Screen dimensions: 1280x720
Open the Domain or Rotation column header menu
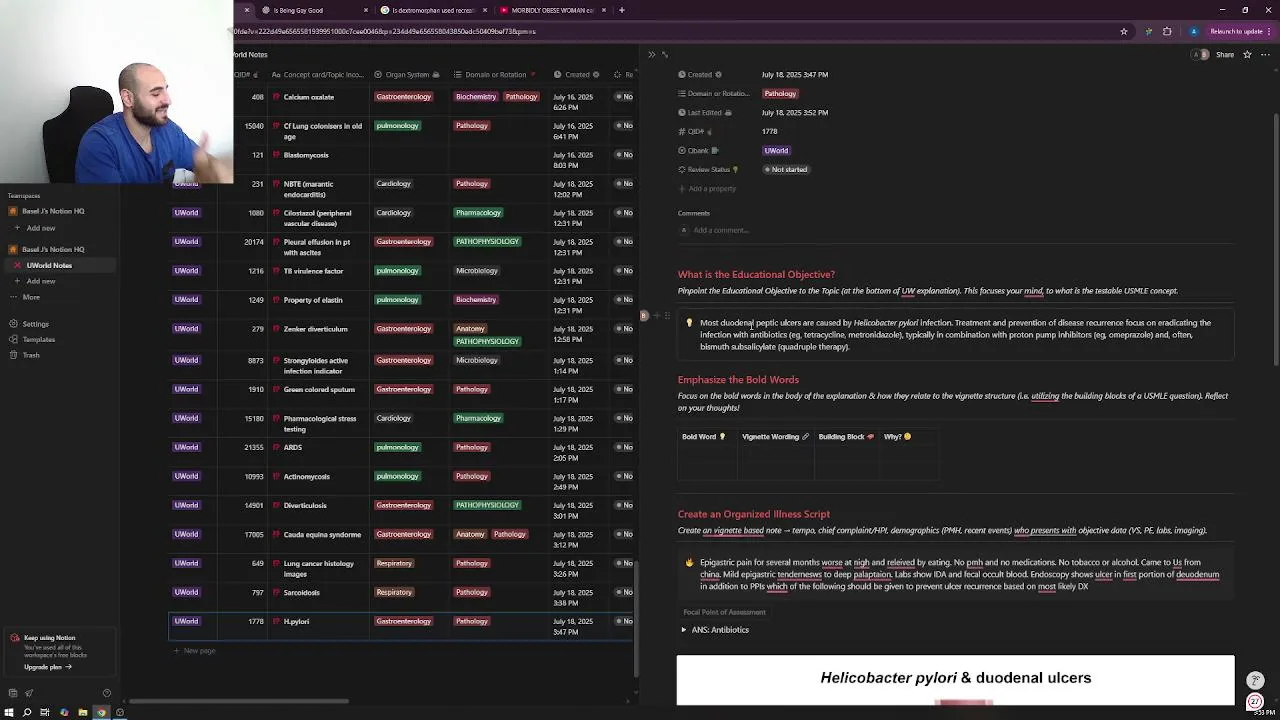tap(496, 75)
